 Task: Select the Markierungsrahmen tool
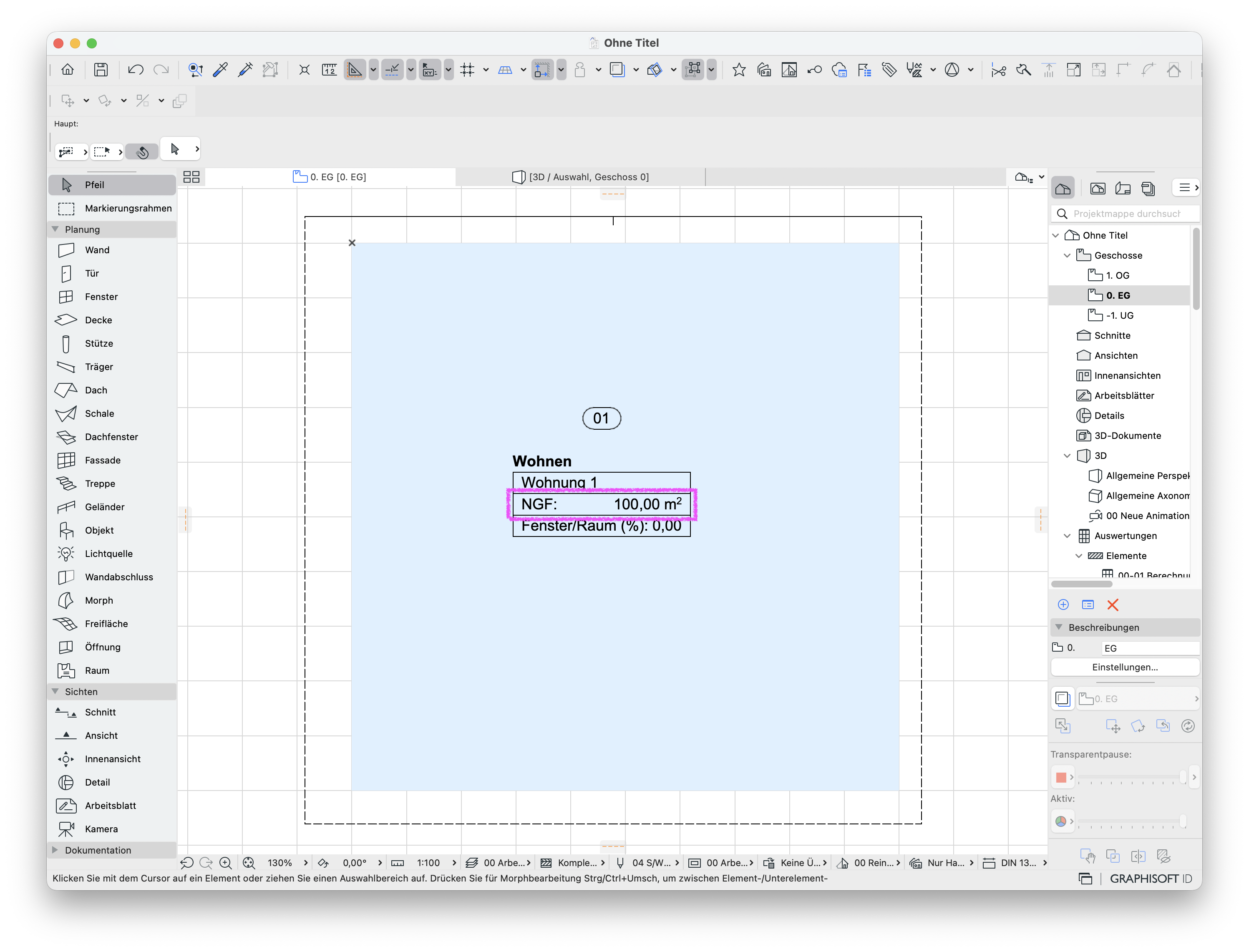pos(112,209)
